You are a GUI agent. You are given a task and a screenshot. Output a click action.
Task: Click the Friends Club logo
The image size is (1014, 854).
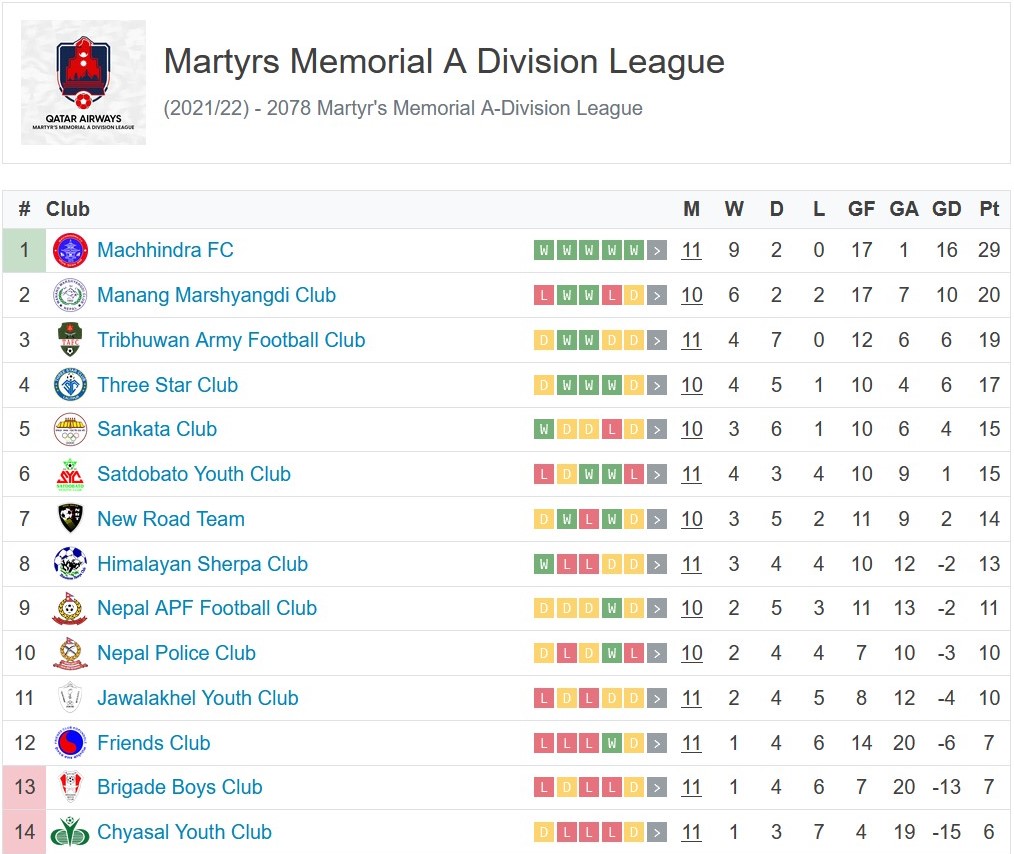(70, 743)
